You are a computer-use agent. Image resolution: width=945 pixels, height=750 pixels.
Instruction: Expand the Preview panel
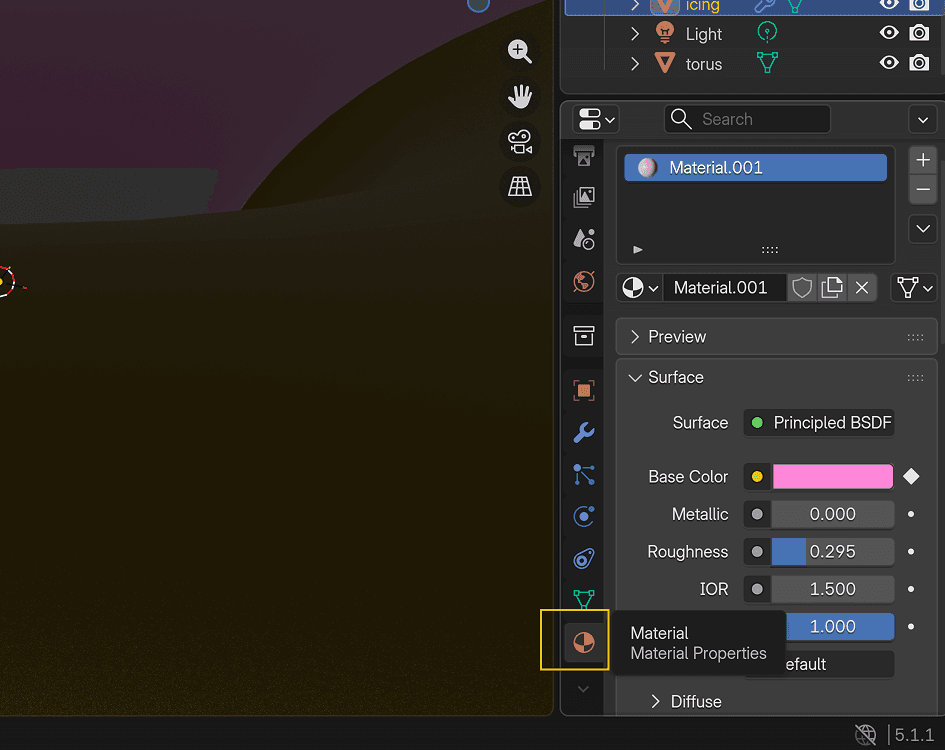tap(635, 337)
